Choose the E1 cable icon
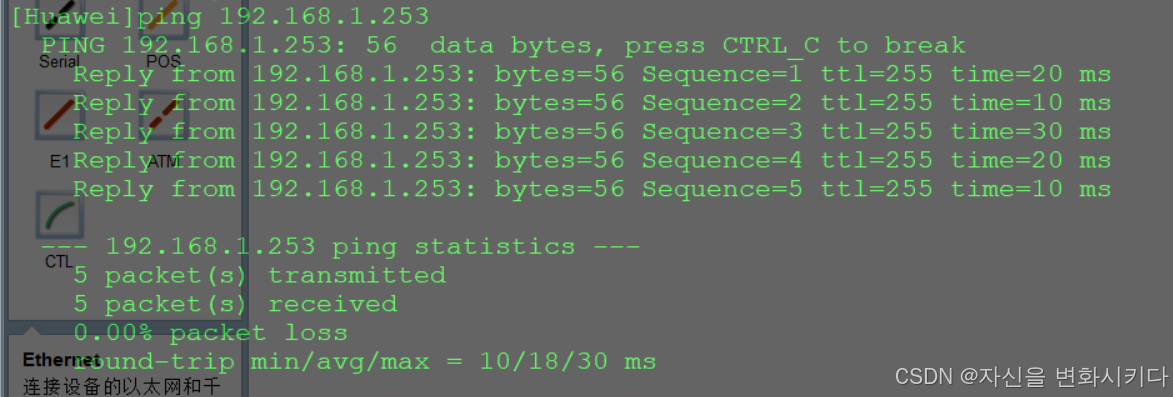The height and width of the screenshot is (397, 1173). (60, 116)
